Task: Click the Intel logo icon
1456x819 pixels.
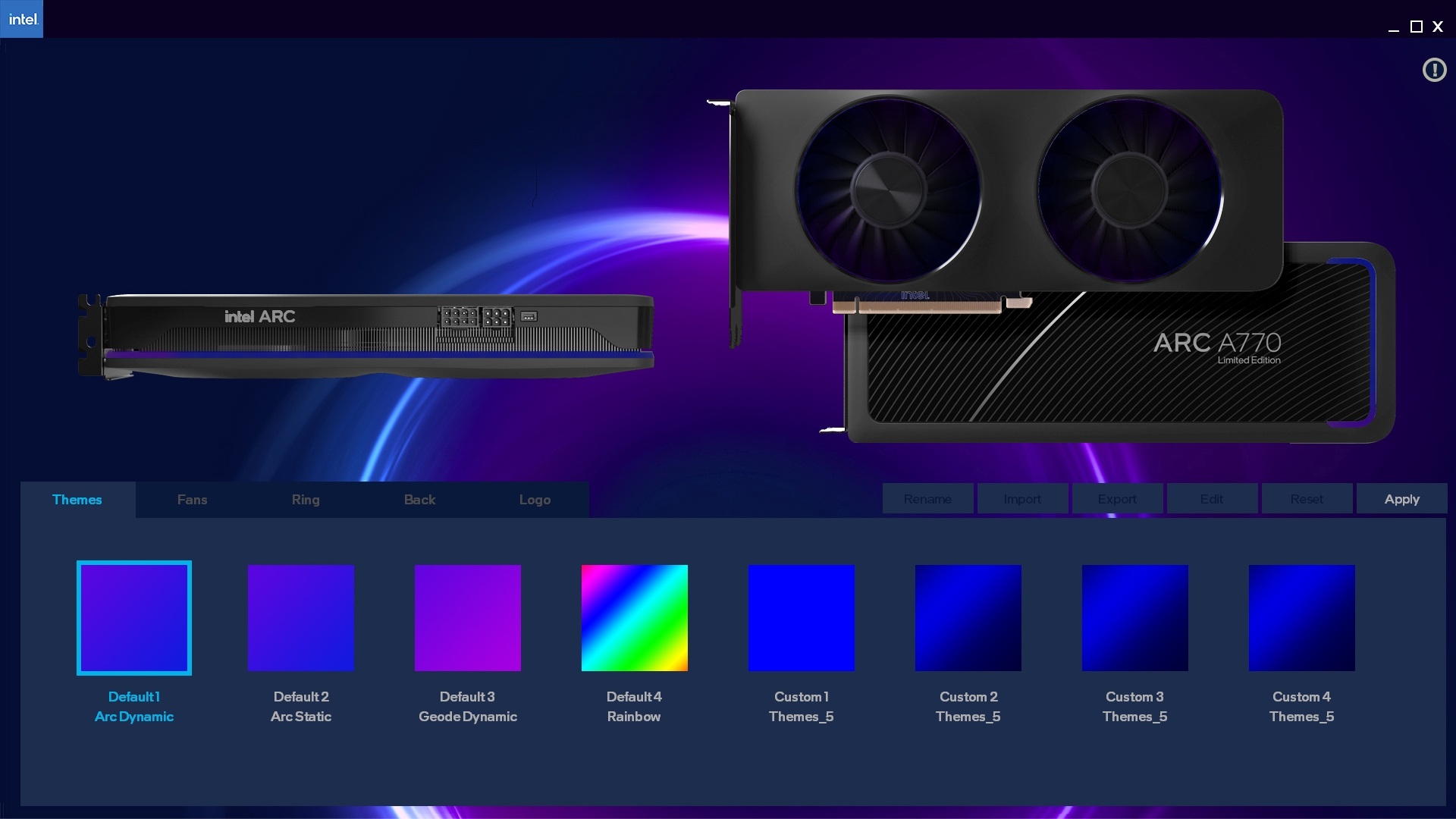Action: 22,19
